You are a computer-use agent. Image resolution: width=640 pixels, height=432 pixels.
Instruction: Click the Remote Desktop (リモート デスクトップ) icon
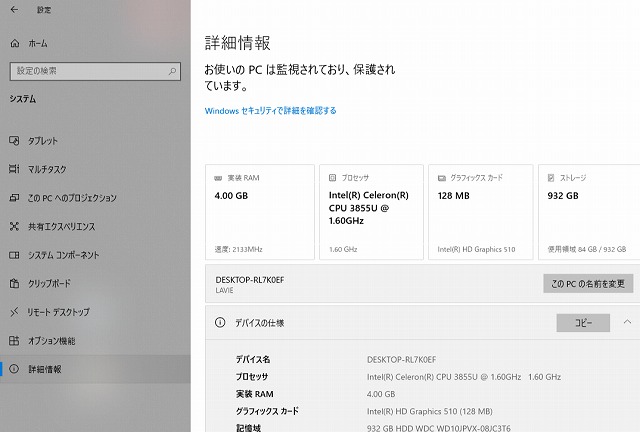click(x=14, y=312)
